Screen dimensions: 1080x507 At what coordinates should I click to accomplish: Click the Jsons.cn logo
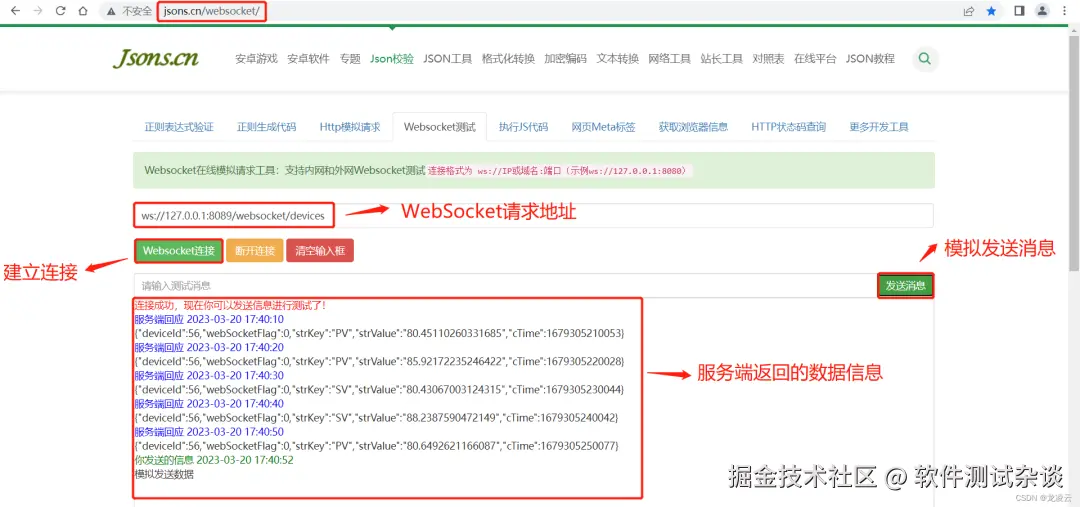(x=156, y=58)
